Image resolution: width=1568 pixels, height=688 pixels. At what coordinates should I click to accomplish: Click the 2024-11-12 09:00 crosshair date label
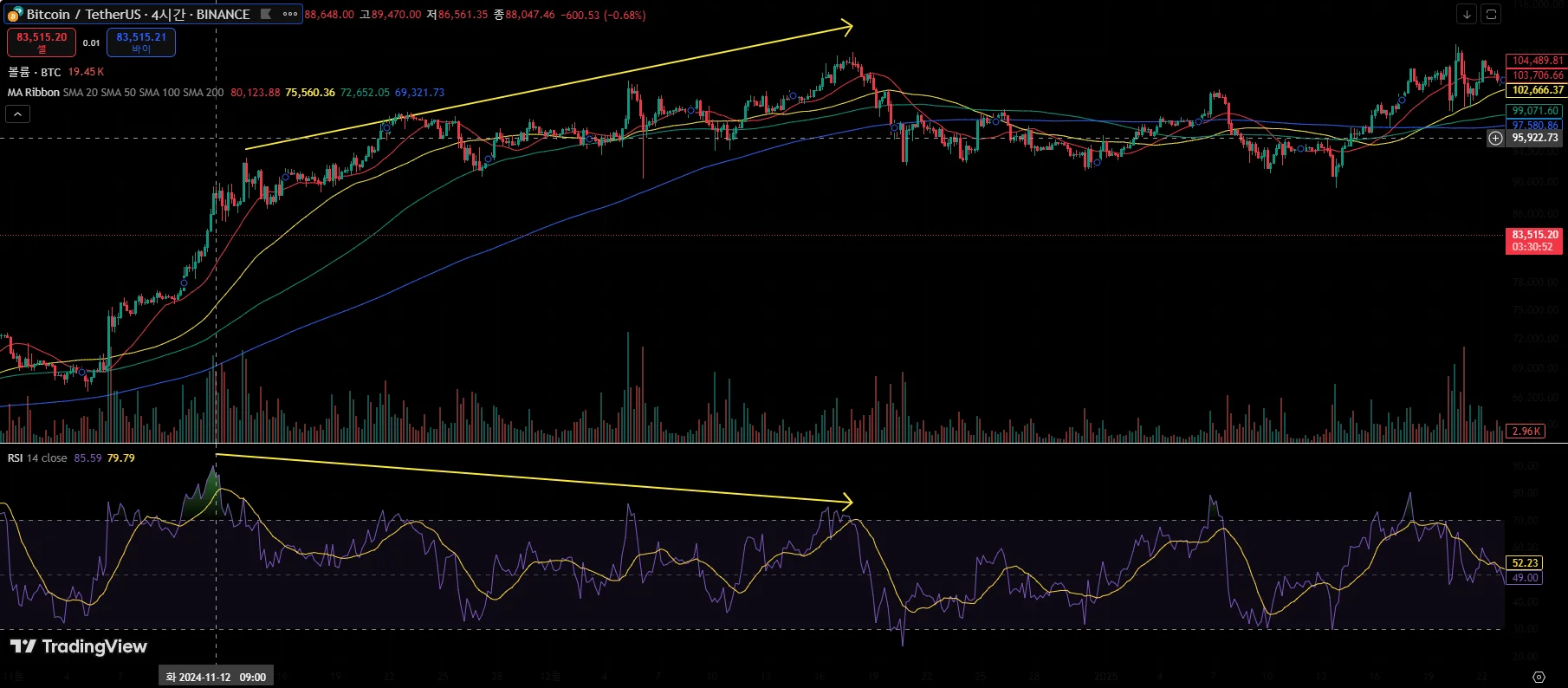(x=216, y=677)
